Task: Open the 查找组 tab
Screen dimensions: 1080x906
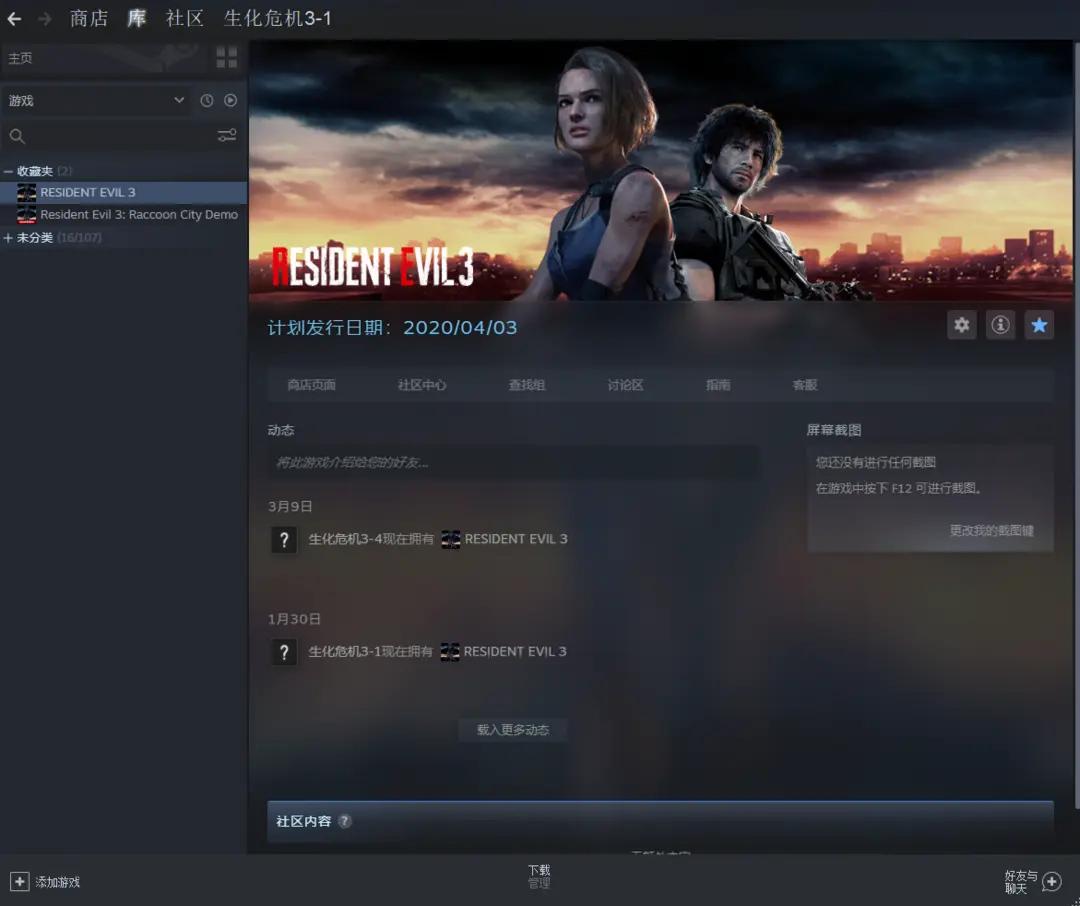Action: coord(527,385)
